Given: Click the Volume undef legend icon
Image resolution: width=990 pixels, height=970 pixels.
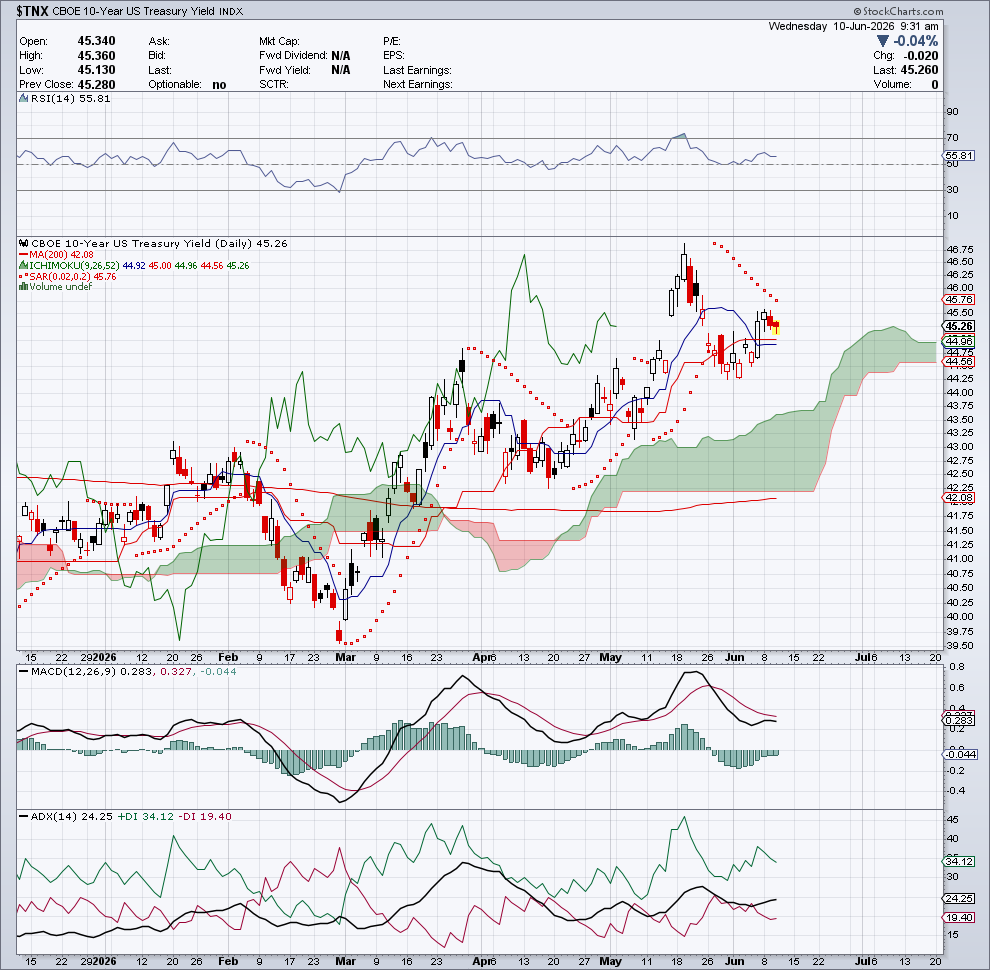Looking at the screenshot, I should tap(23, 287).
